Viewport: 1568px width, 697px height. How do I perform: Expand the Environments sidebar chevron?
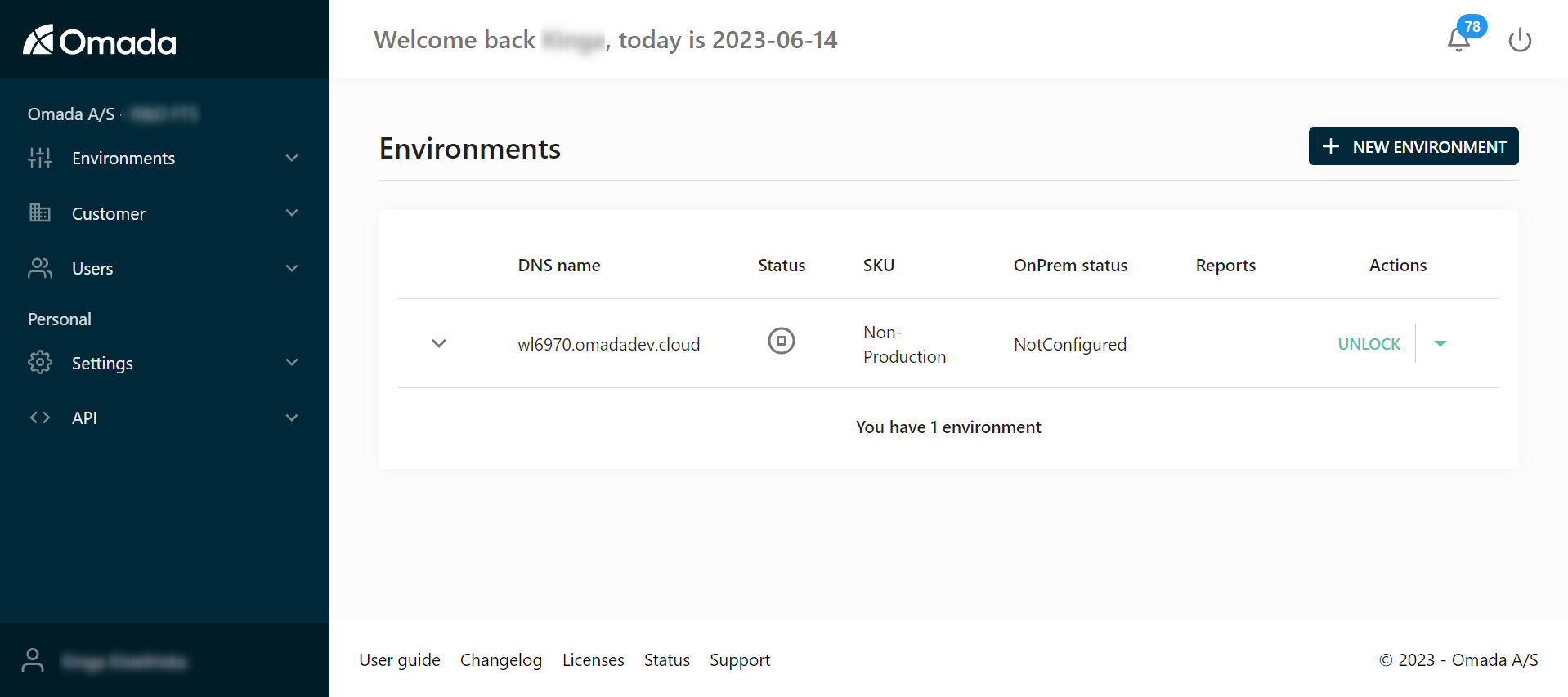(x=292, y=158)
